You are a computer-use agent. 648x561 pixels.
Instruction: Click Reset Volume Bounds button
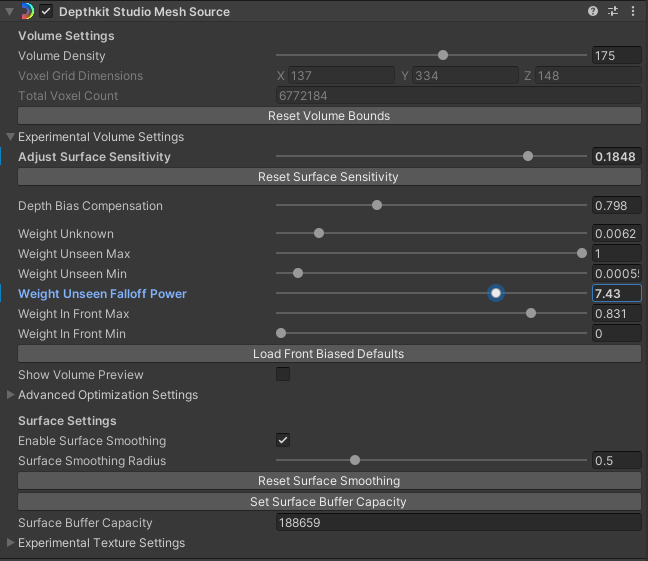pyautogui.click(x=329, y=116)
